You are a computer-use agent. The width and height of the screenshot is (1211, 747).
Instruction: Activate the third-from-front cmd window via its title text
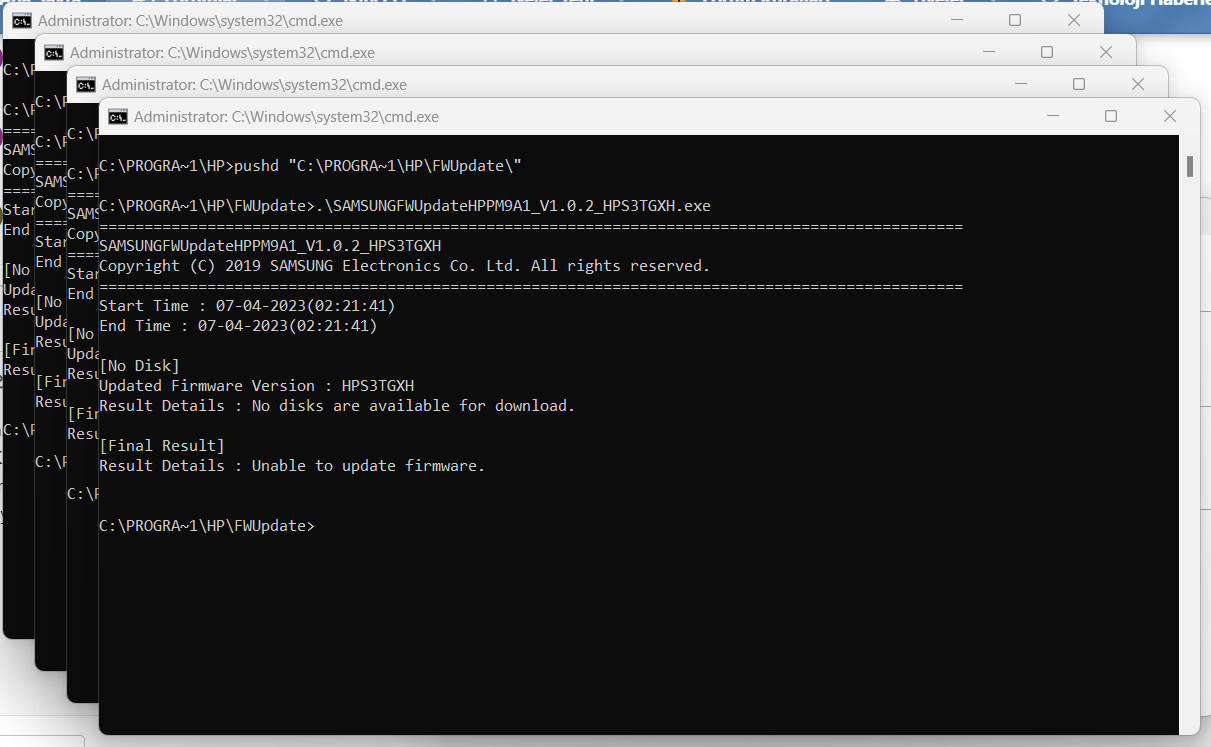pyautogui.click(x=222, y=52)
